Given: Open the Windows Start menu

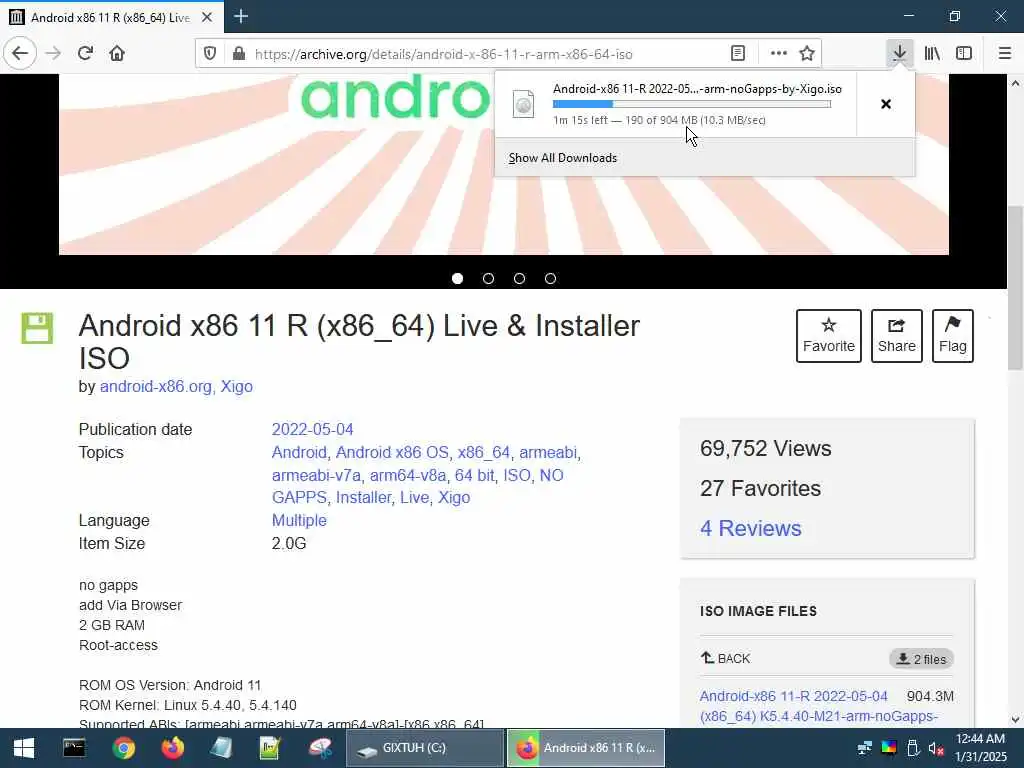Looking at the screenshot, I should 24,748.
